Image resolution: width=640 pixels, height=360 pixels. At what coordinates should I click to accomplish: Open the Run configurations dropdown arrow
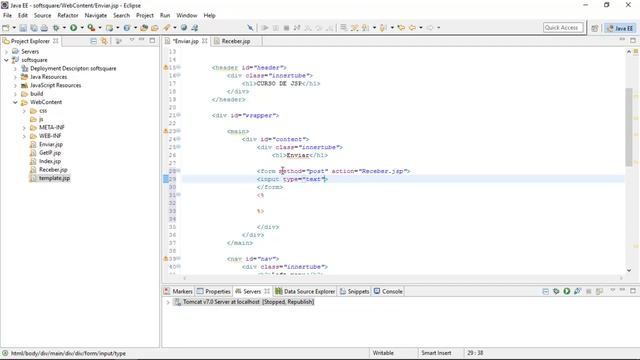coord(82,28)
